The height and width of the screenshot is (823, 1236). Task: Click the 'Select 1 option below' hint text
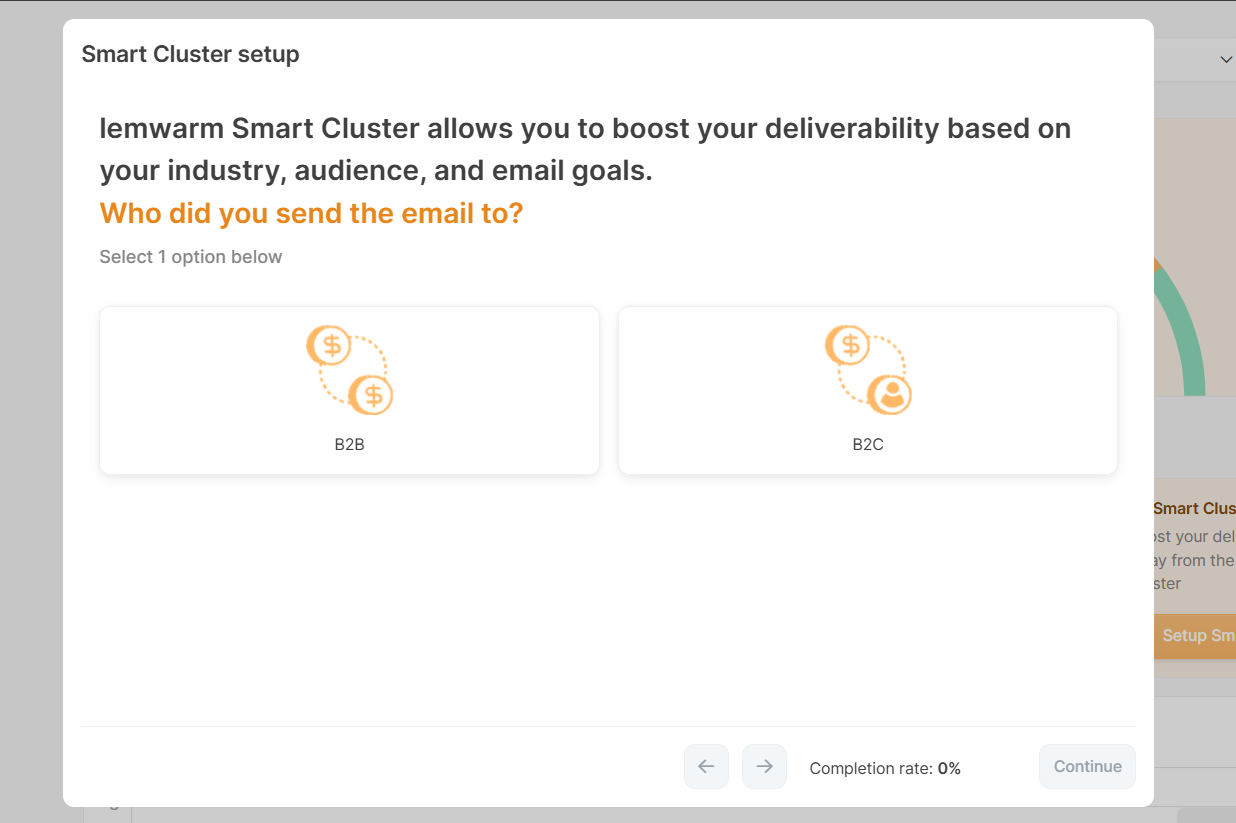click(190, 257)
